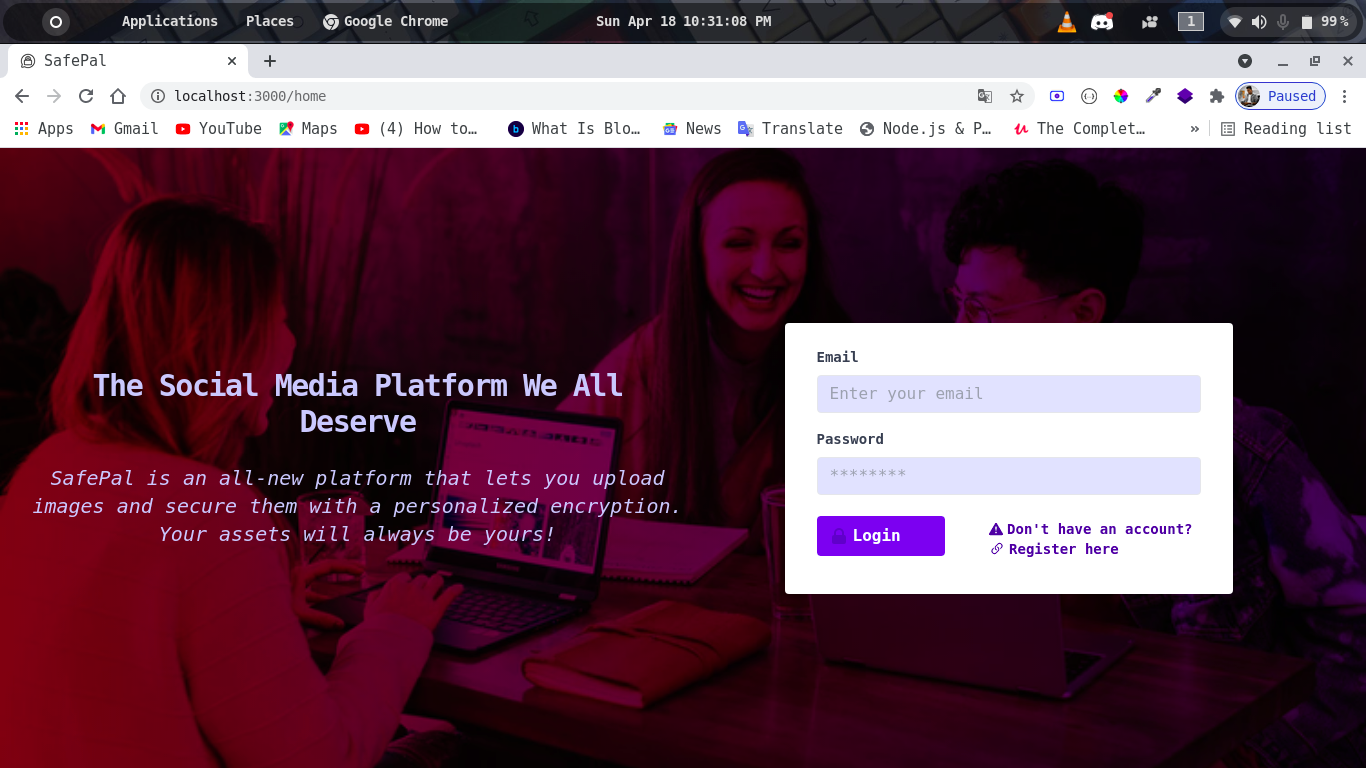
Task: Click the speaker volume tray icon
Action: coord(1259,22)
